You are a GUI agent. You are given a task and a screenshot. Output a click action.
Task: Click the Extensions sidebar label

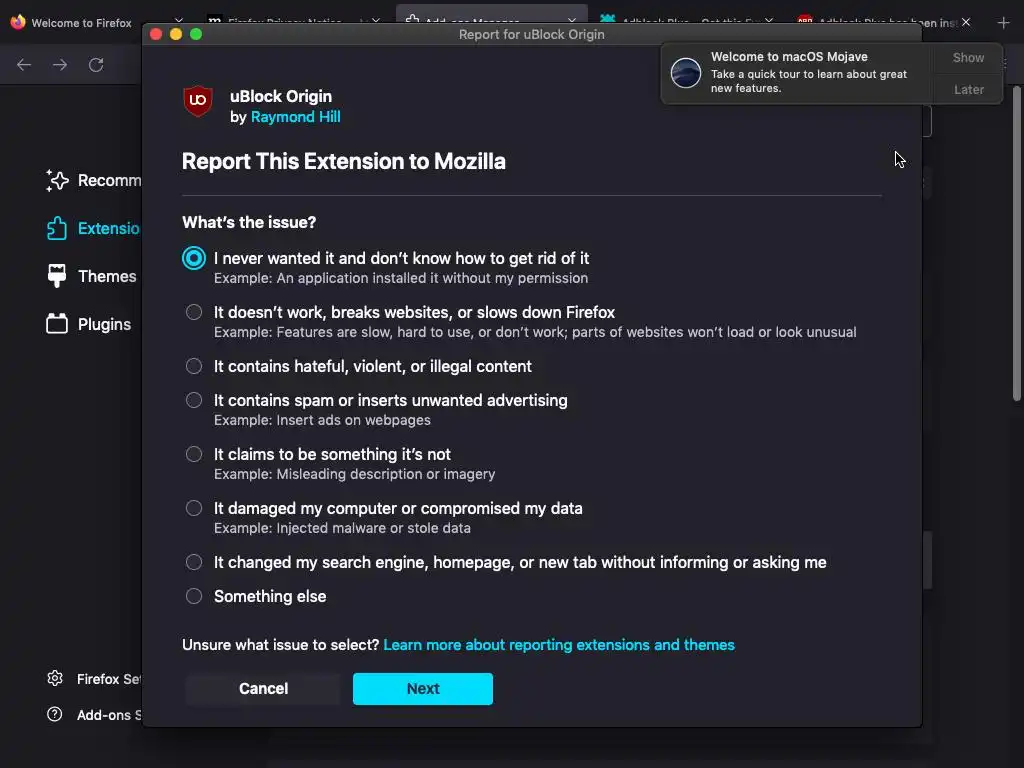pyautogui.click(x=108, y=229)
